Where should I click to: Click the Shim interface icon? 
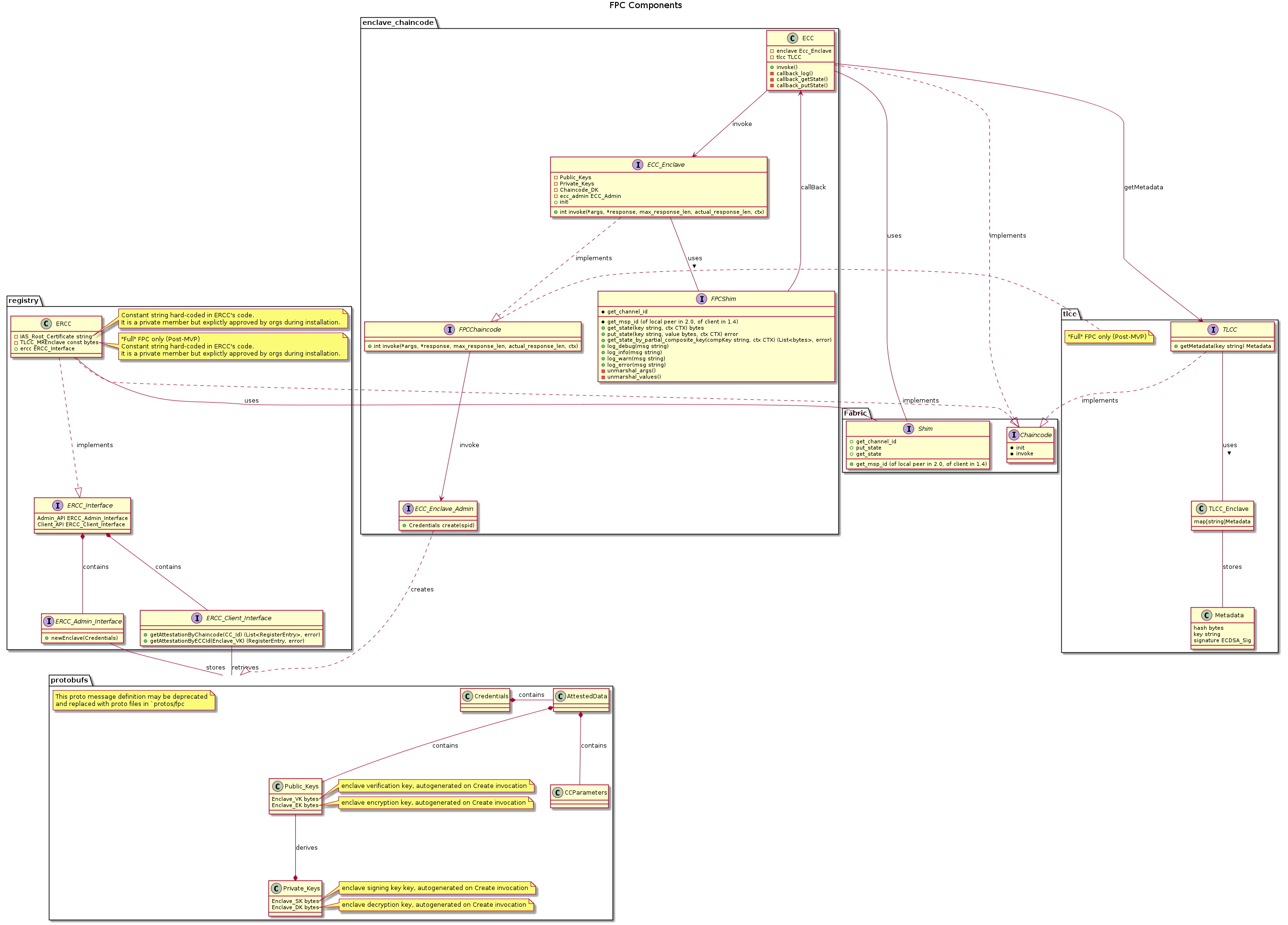909,429
